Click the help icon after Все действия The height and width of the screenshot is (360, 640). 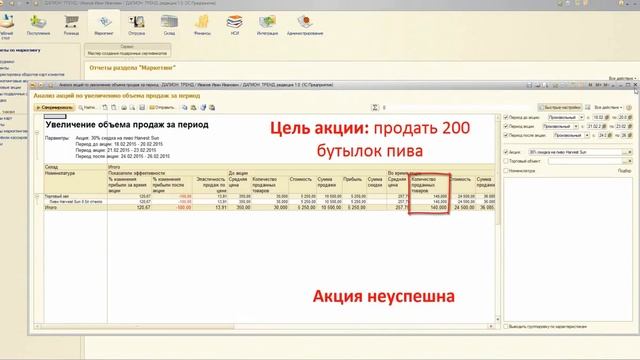[629, 107]
